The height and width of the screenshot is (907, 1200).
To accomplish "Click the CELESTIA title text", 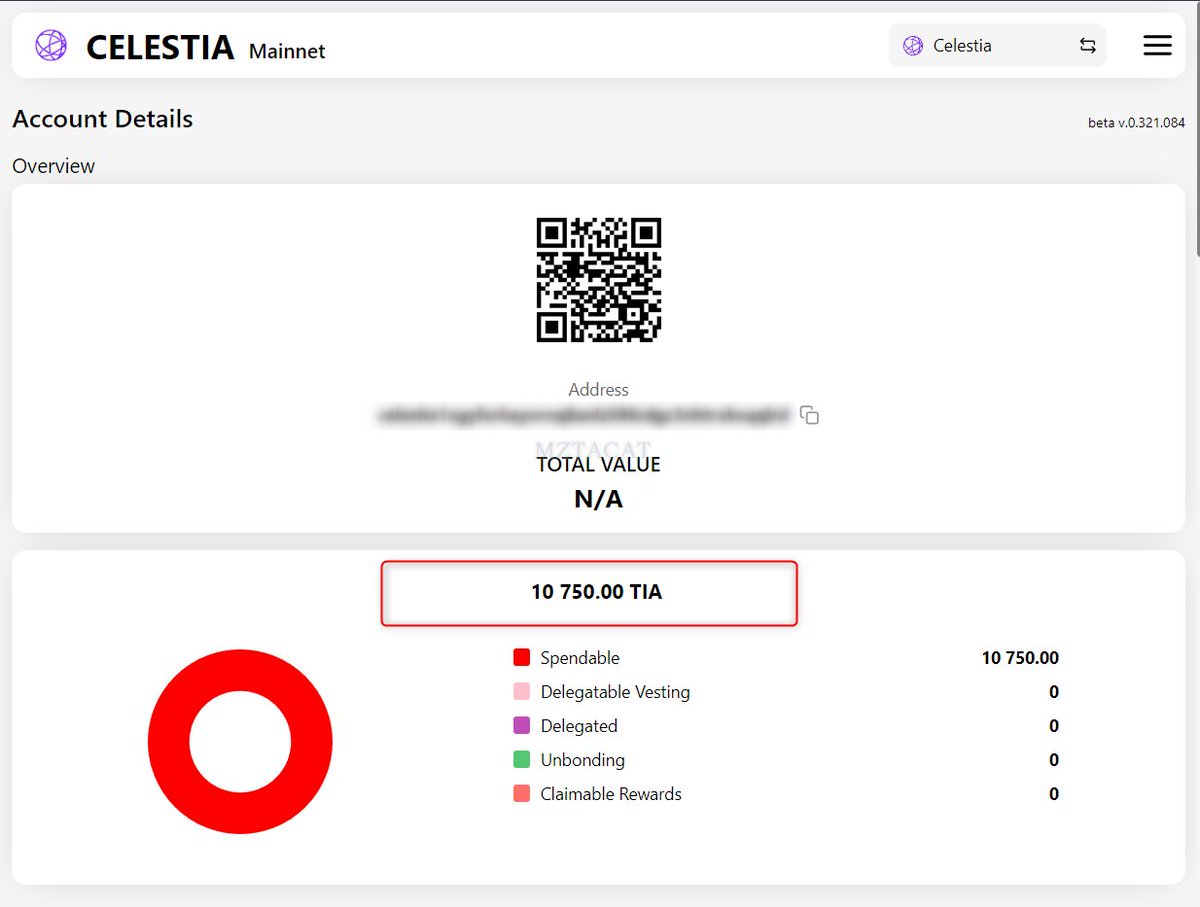I will point(160,47).
